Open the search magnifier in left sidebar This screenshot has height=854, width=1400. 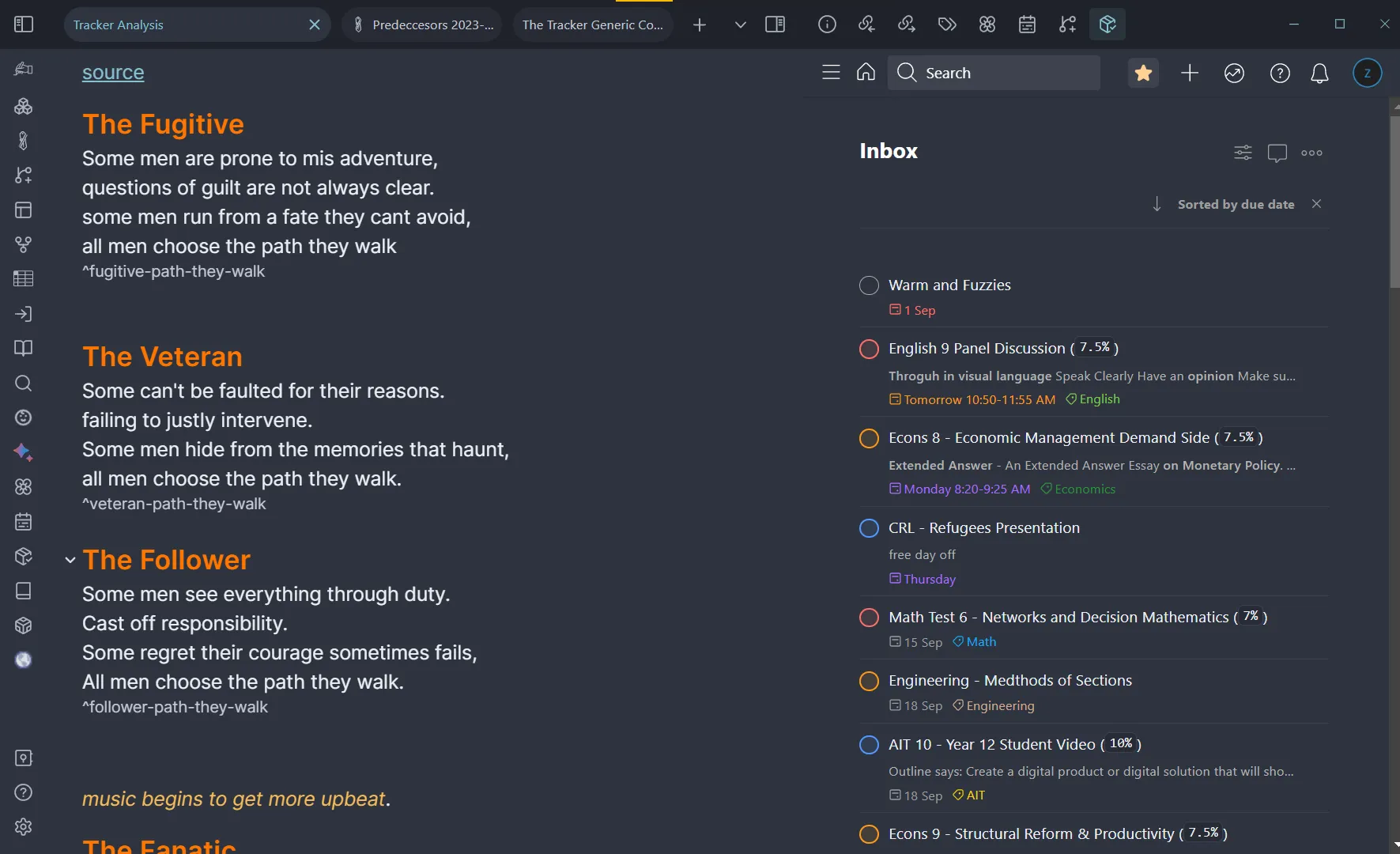coord(24,384)
